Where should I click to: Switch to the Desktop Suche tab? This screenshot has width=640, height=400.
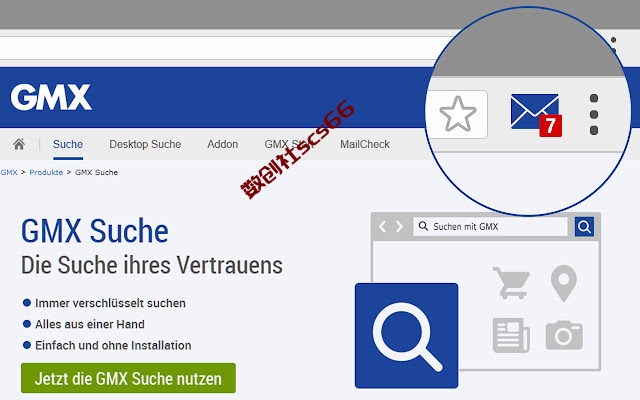pyautogui.click(x=145, y=144)
